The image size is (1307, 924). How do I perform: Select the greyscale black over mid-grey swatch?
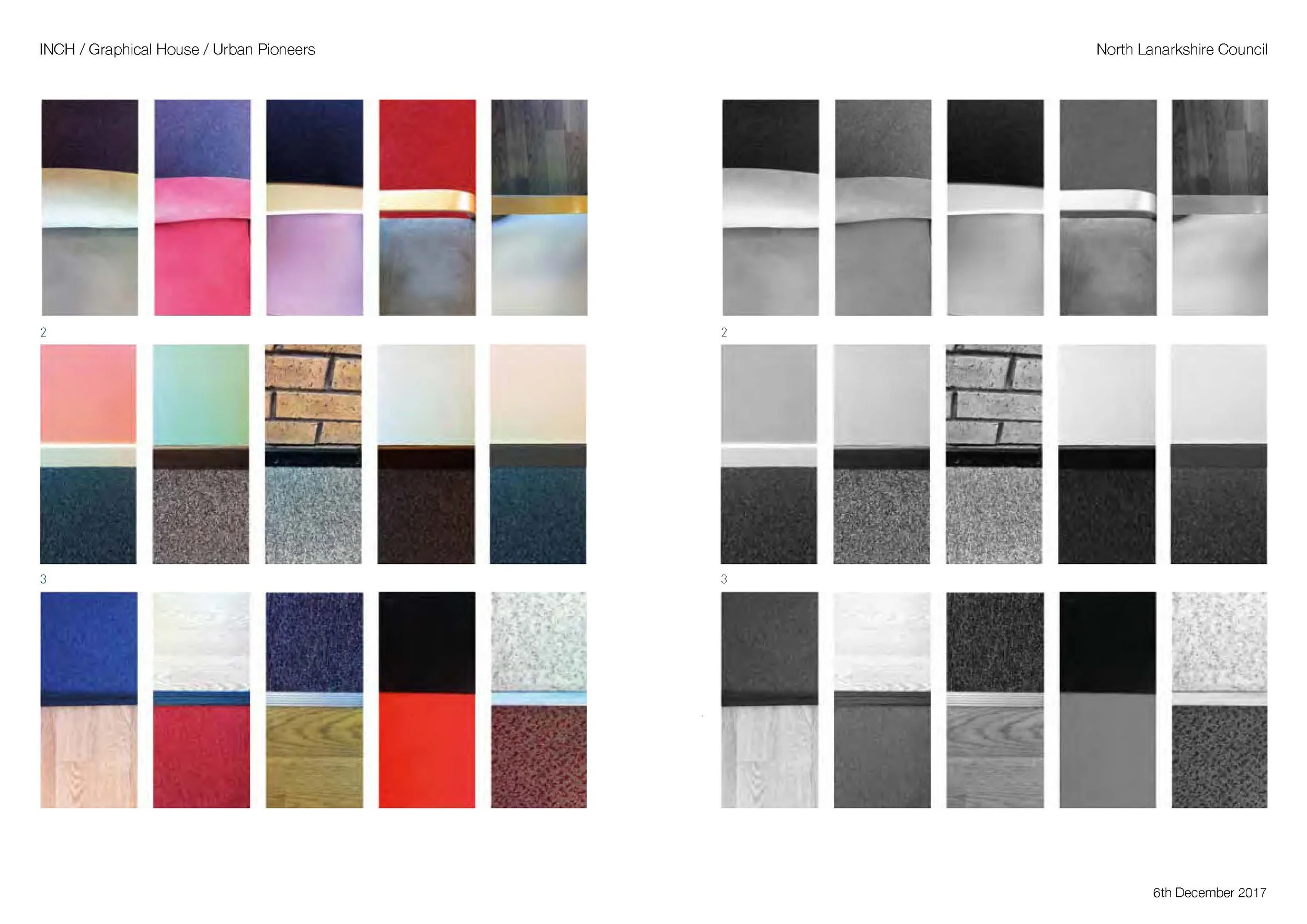(1108, 700)
